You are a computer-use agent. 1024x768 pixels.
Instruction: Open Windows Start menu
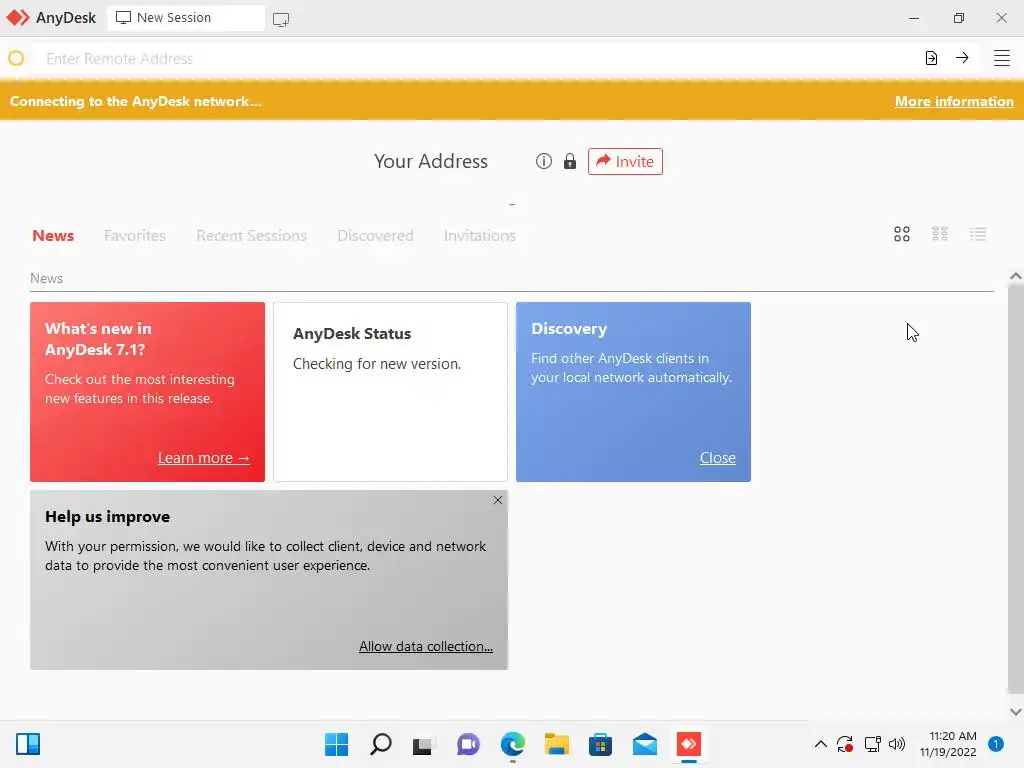[336, 744]
